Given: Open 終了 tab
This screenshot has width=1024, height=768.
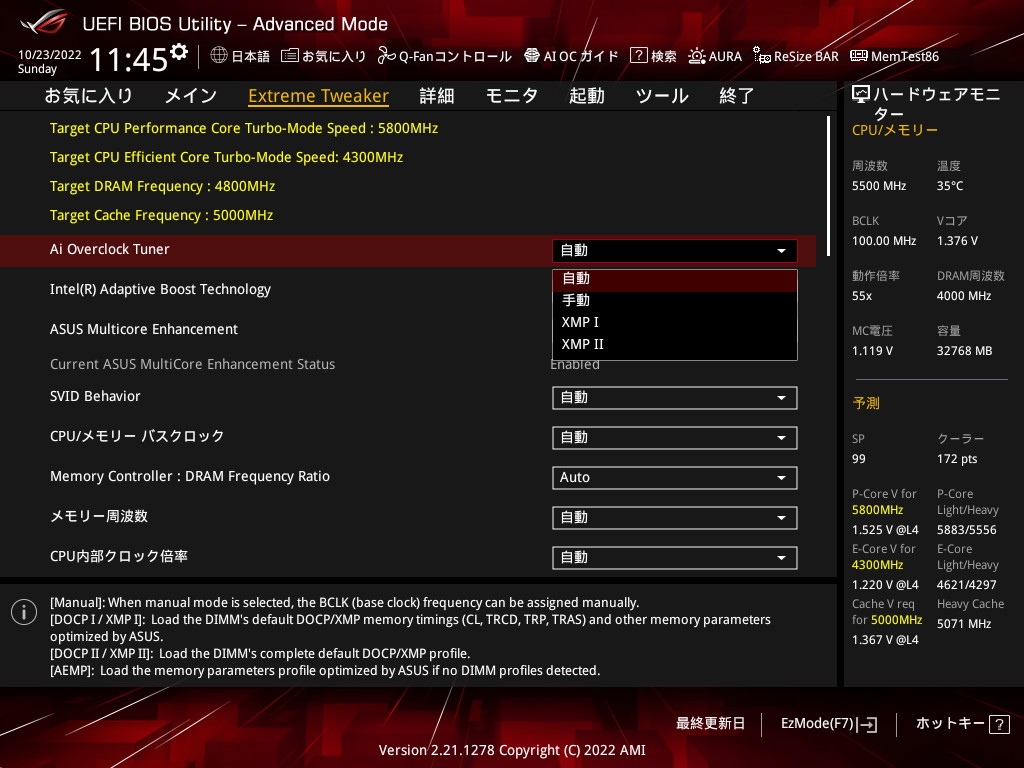Looking at the screenshot, I should 737,96.
